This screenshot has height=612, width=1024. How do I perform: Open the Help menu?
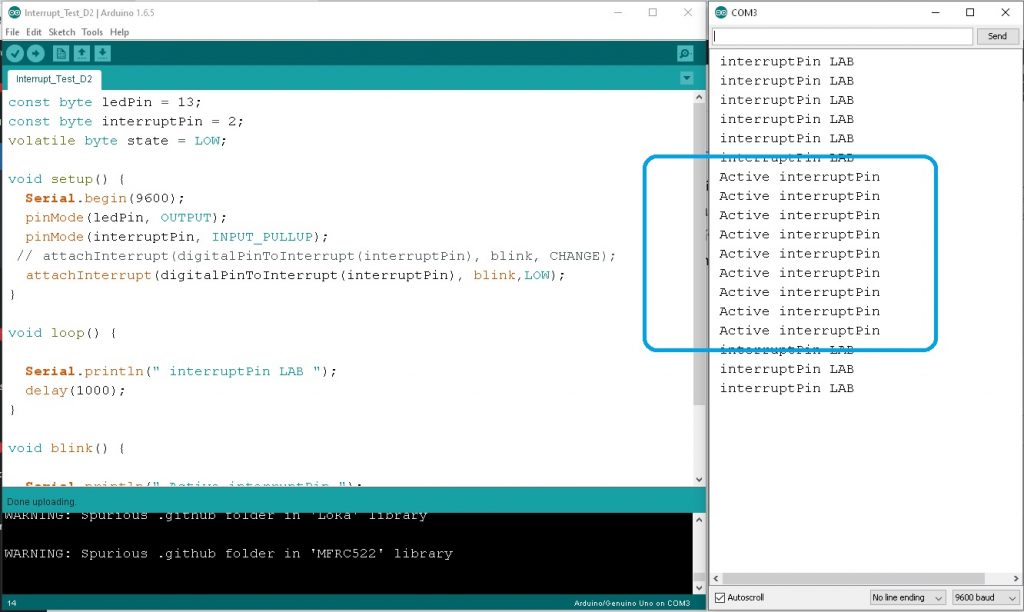point(120,32)
